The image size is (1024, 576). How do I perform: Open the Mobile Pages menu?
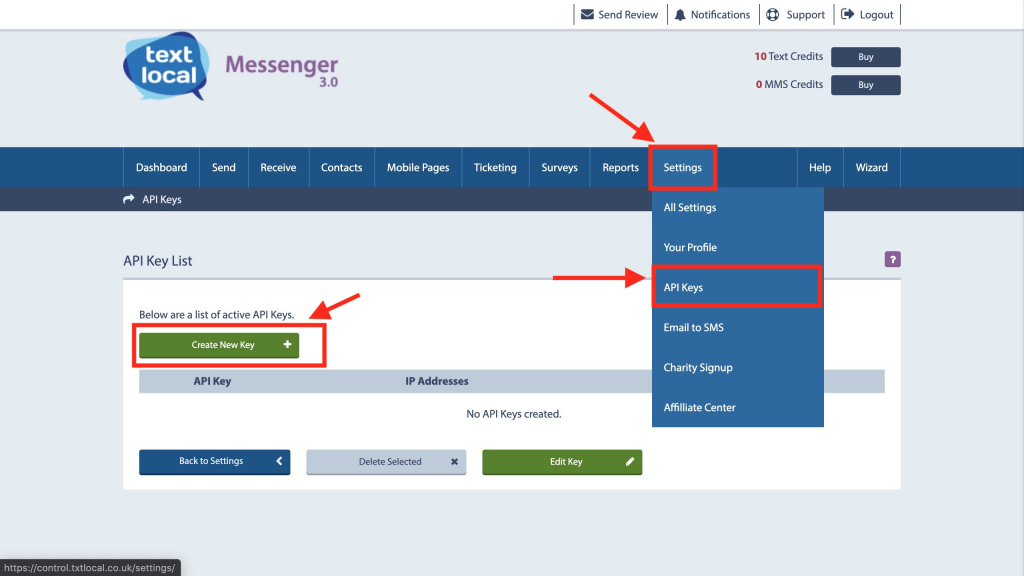tap(418, 167)
